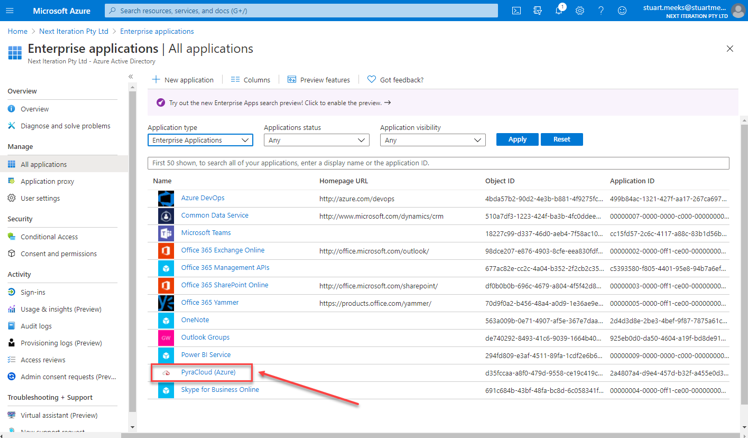Open the notifications bell icon
The width and height of the screenshot is (748, 438).
tap(558, 11)
